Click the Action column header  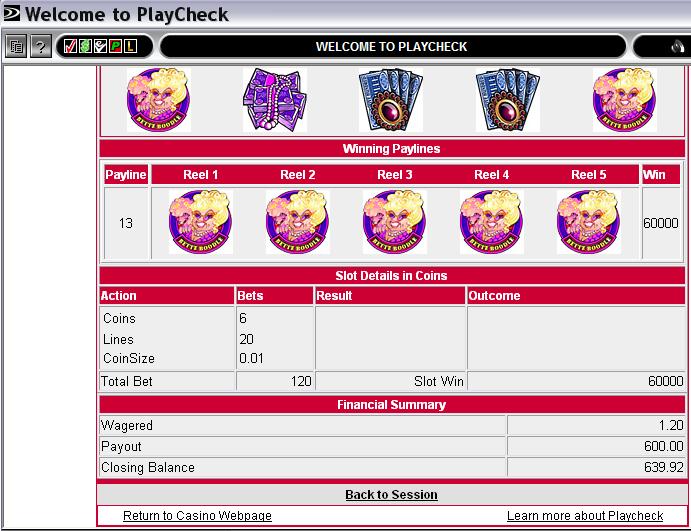point(167,295)
